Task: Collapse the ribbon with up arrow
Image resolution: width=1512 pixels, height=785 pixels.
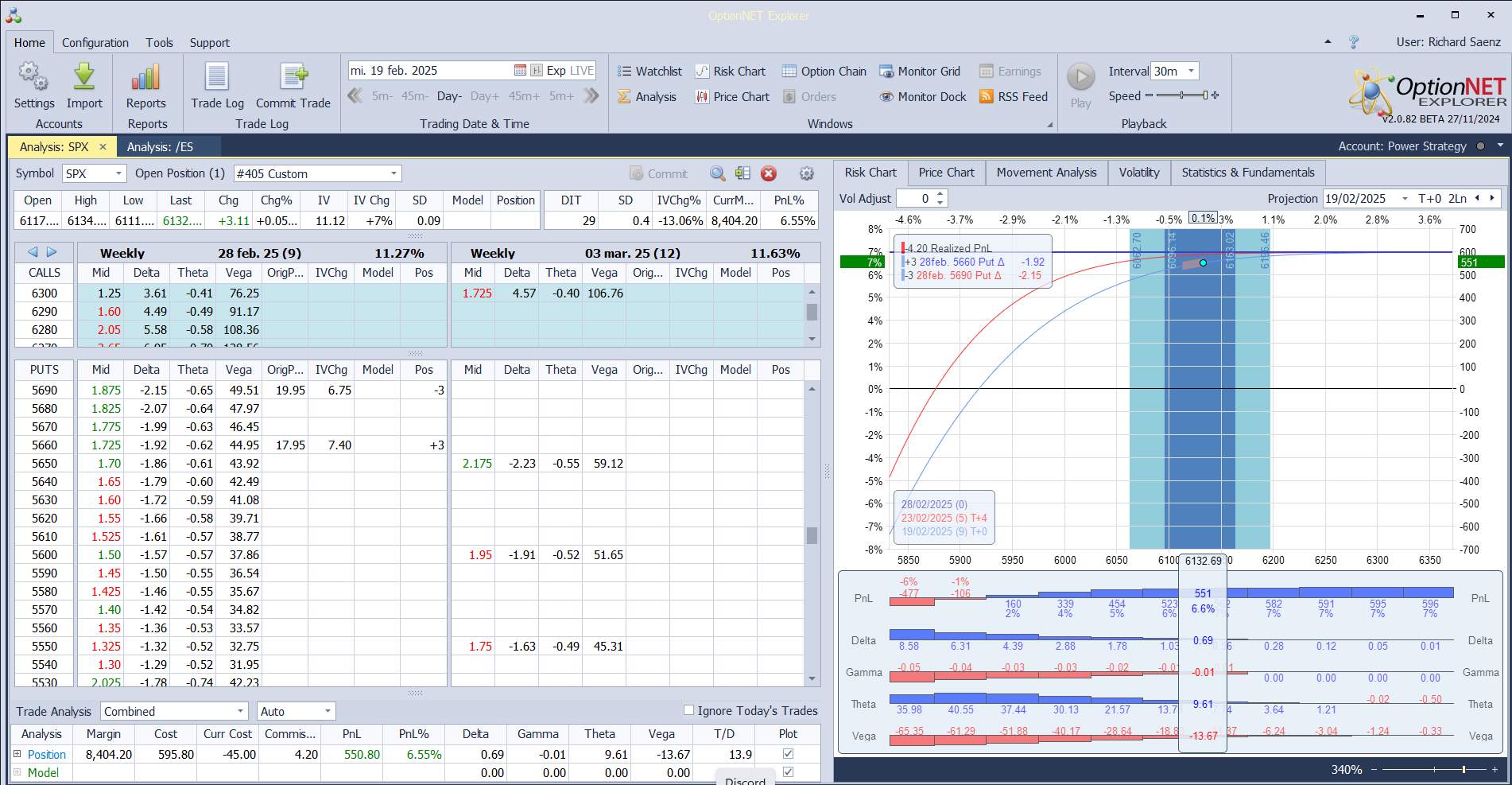Action: [1328, 41]
